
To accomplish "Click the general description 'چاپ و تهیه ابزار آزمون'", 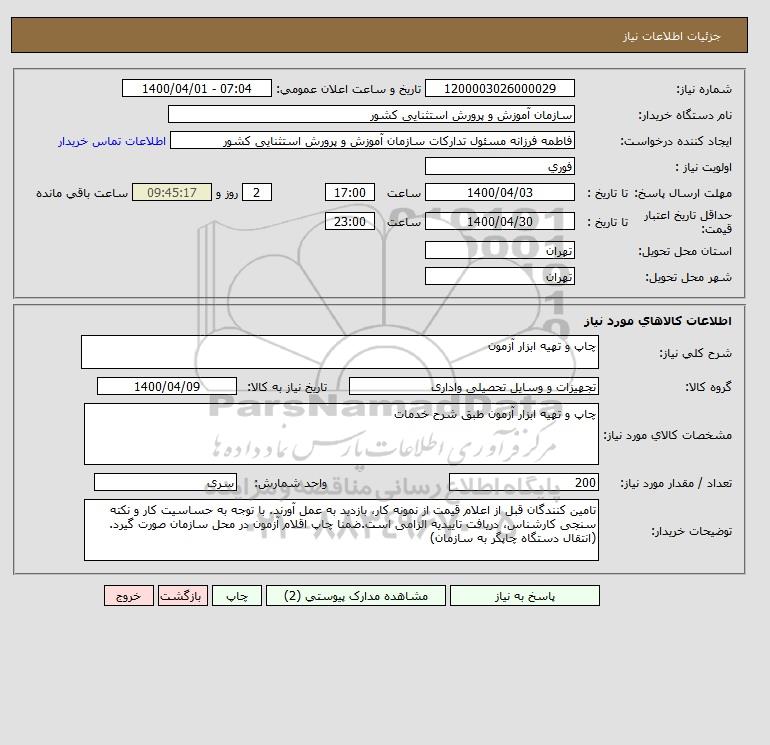I will pos(340,352).
